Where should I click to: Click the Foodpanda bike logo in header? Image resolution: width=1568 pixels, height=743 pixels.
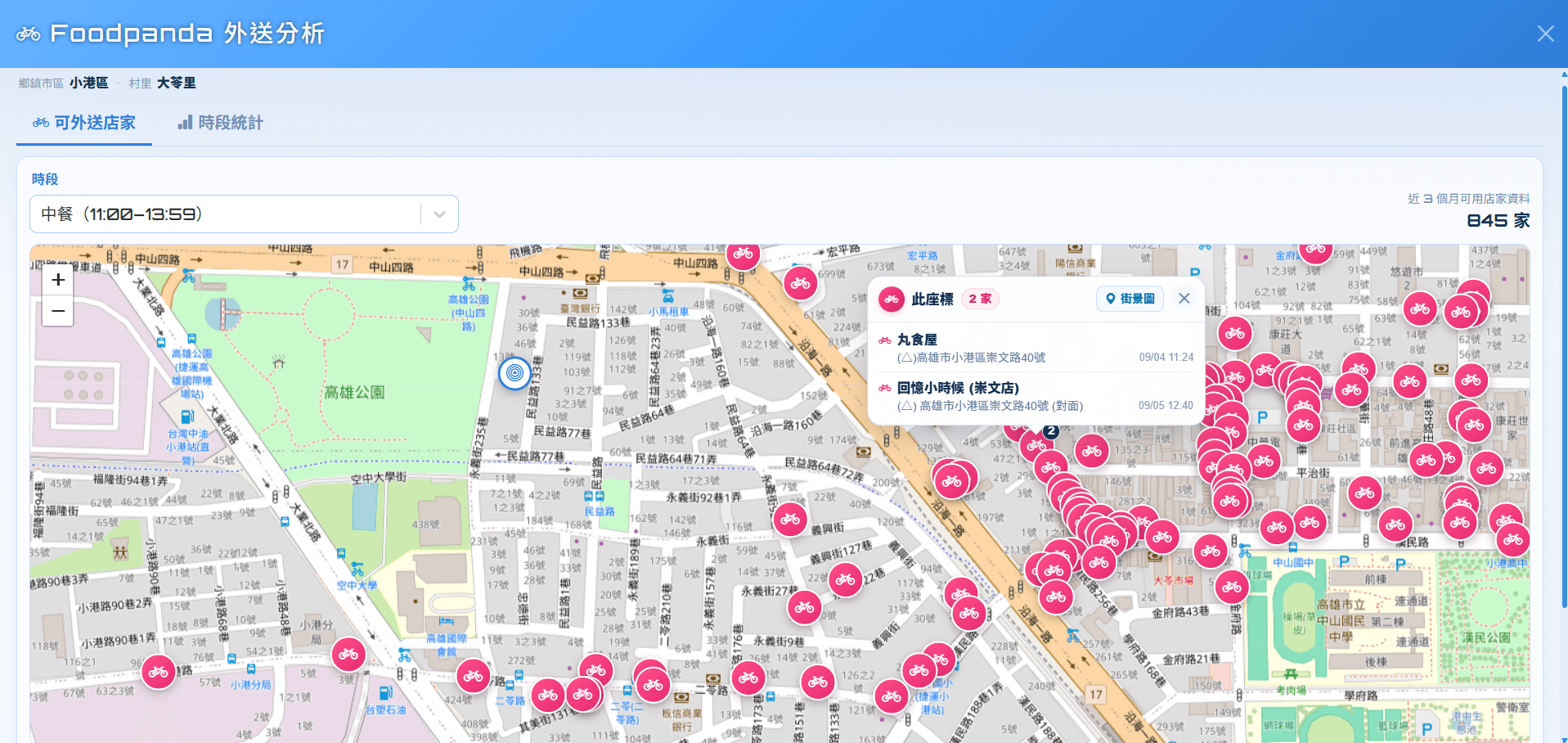click(28, 34)
